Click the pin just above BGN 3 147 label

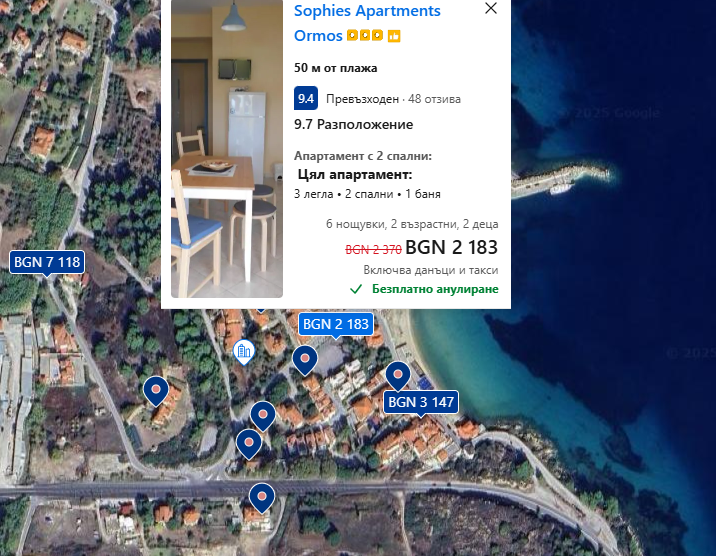coord(398,376)
